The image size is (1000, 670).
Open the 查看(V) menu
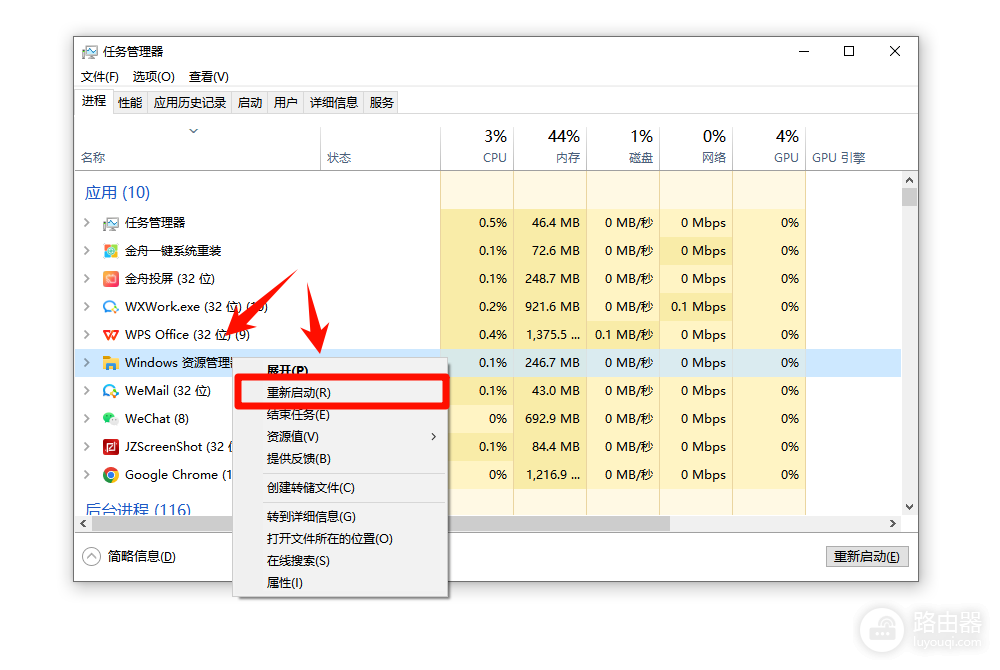pos(209,77)
